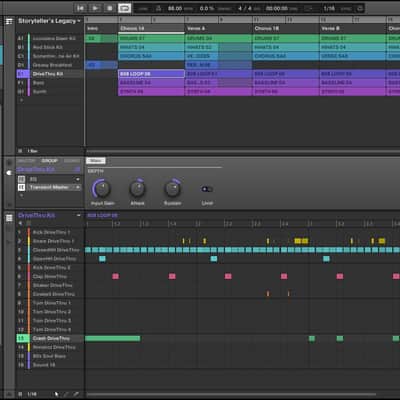Select the Chorus 1A scene section

click(151, 28)
